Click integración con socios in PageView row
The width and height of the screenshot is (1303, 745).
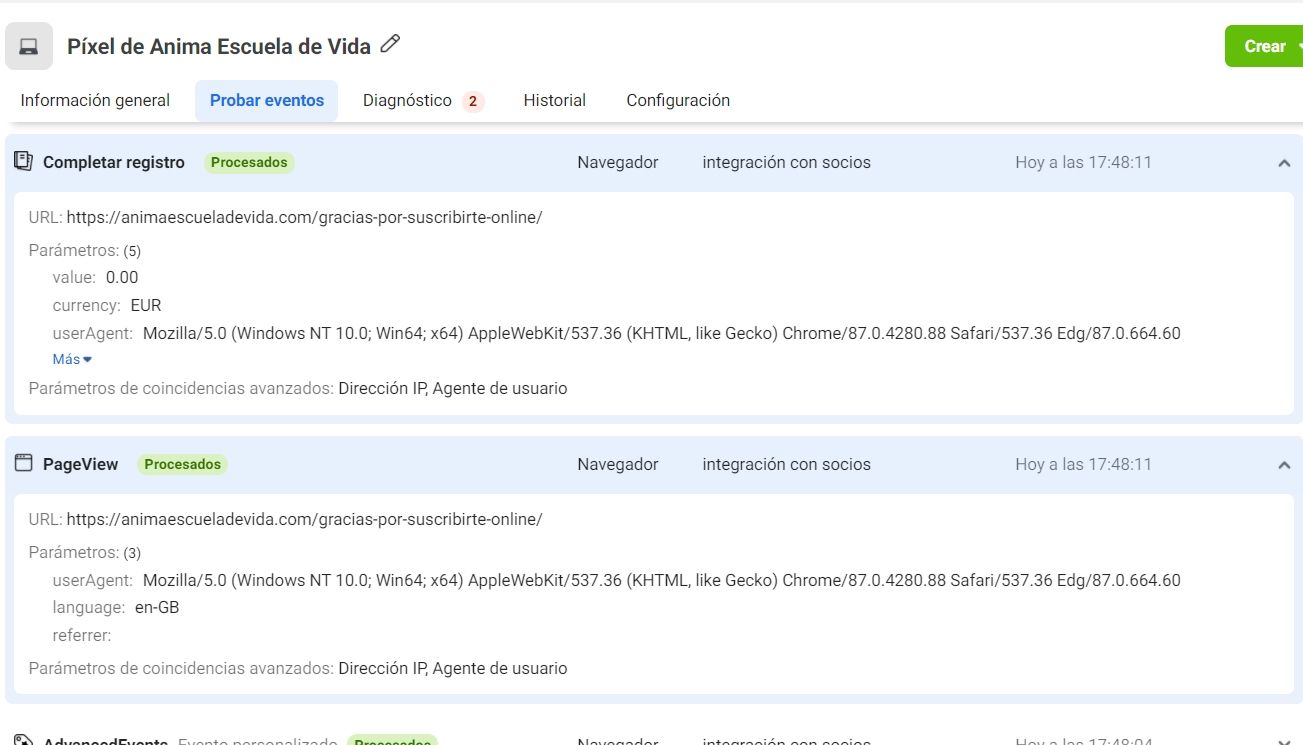pos(786,464)
